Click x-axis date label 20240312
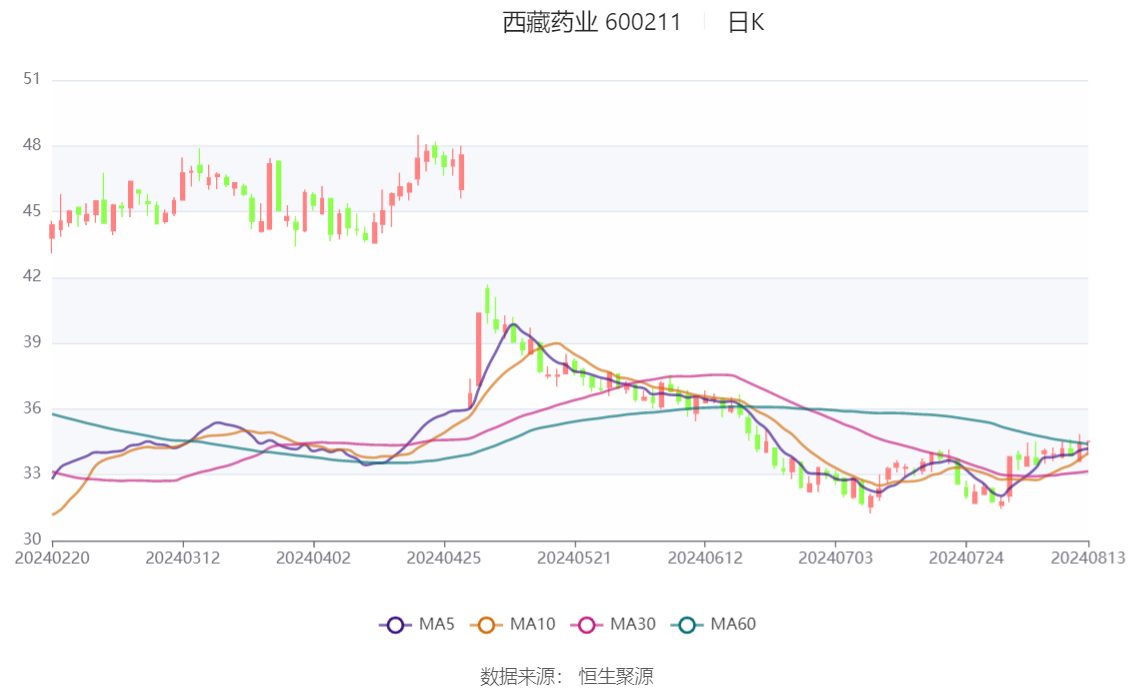This screenshot has width=1134, height=689. click(x=183, y=558)
